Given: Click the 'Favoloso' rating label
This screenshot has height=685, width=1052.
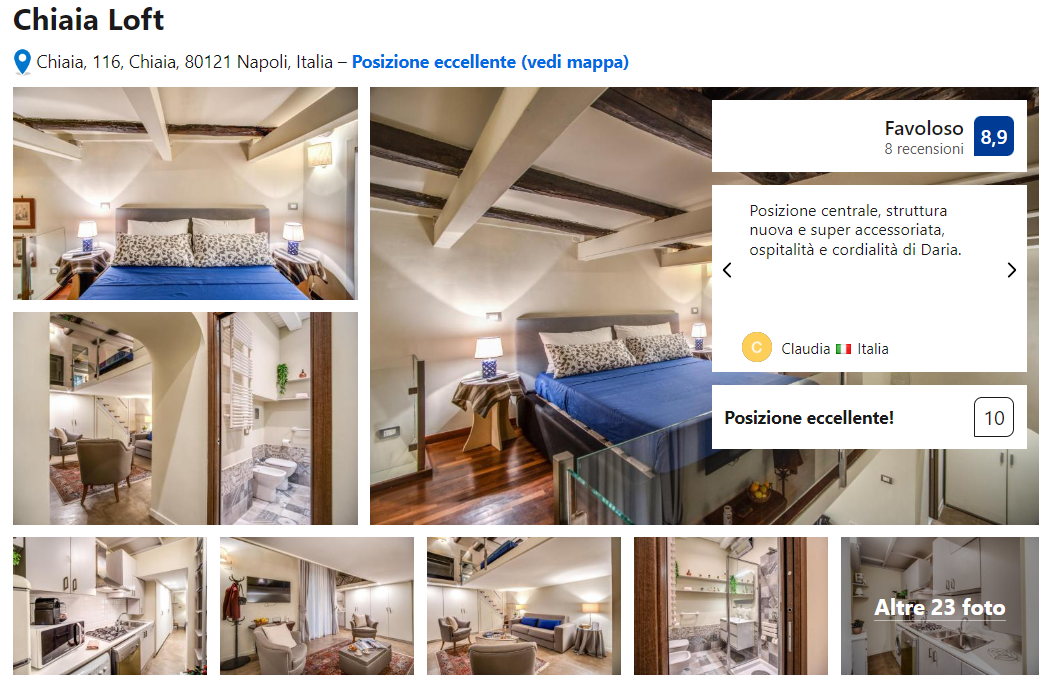Looking at the screenshot, I should 923,128.
